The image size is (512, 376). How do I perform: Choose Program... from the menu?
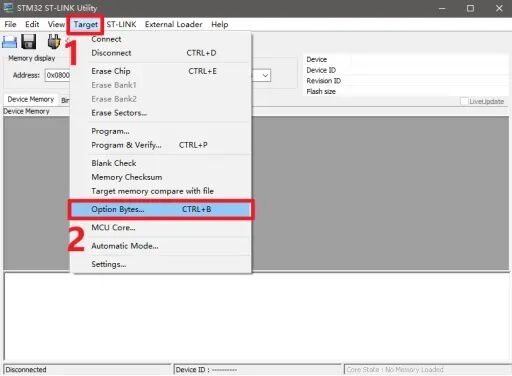[x=161, y=131]
